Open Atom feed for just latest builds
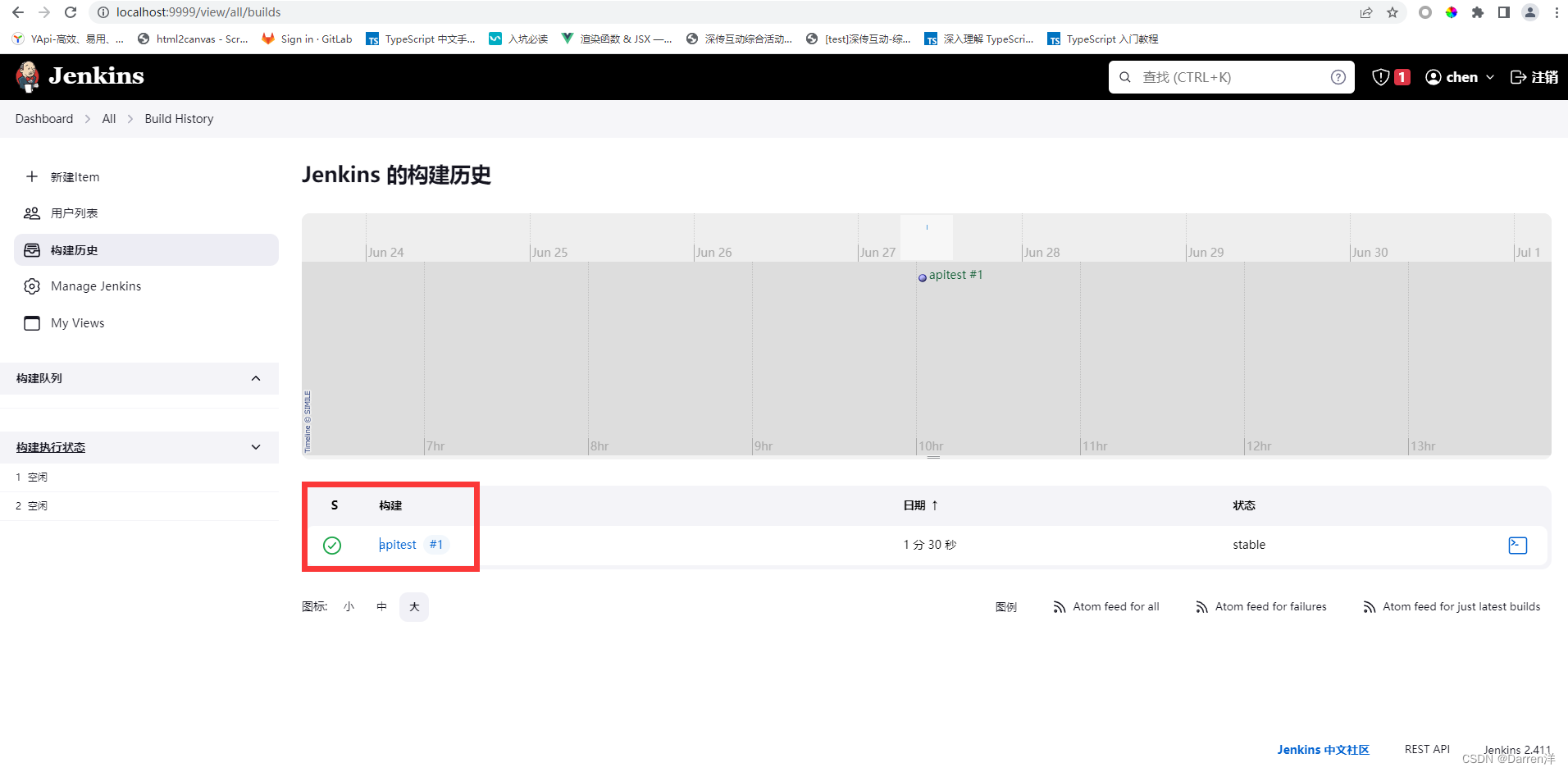 click(x=1452, y=607)
